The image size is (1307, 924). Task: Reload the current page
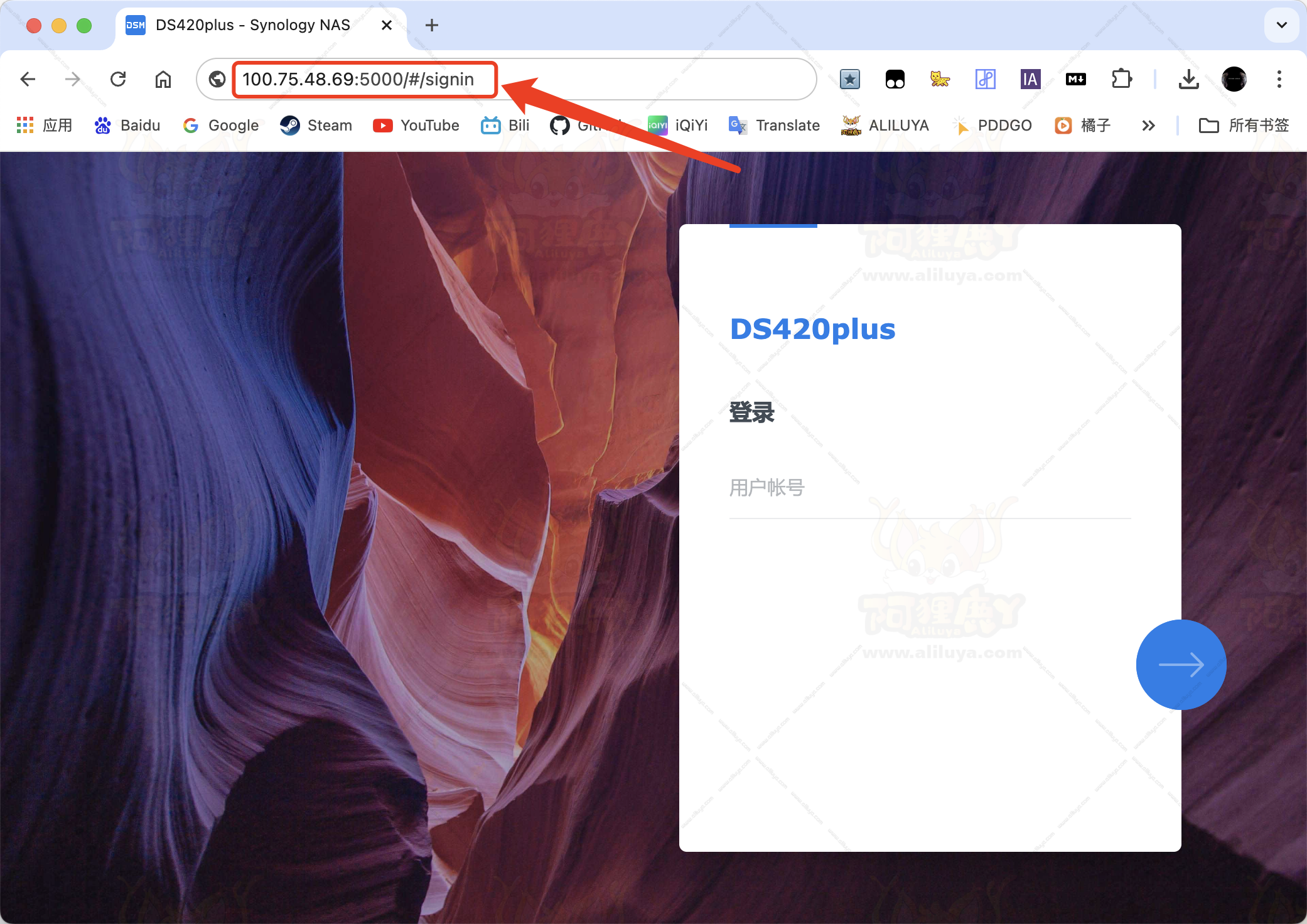click(118, 79)
